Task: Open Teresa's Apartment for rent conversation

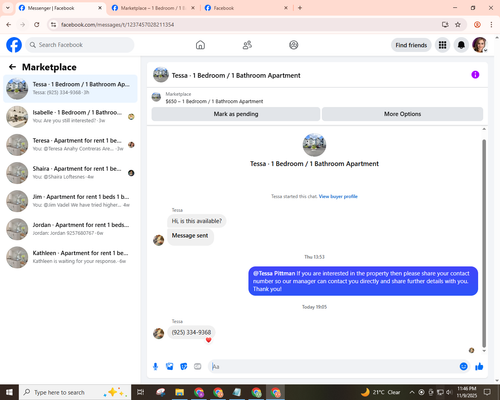Action: (x=70, y=145)
